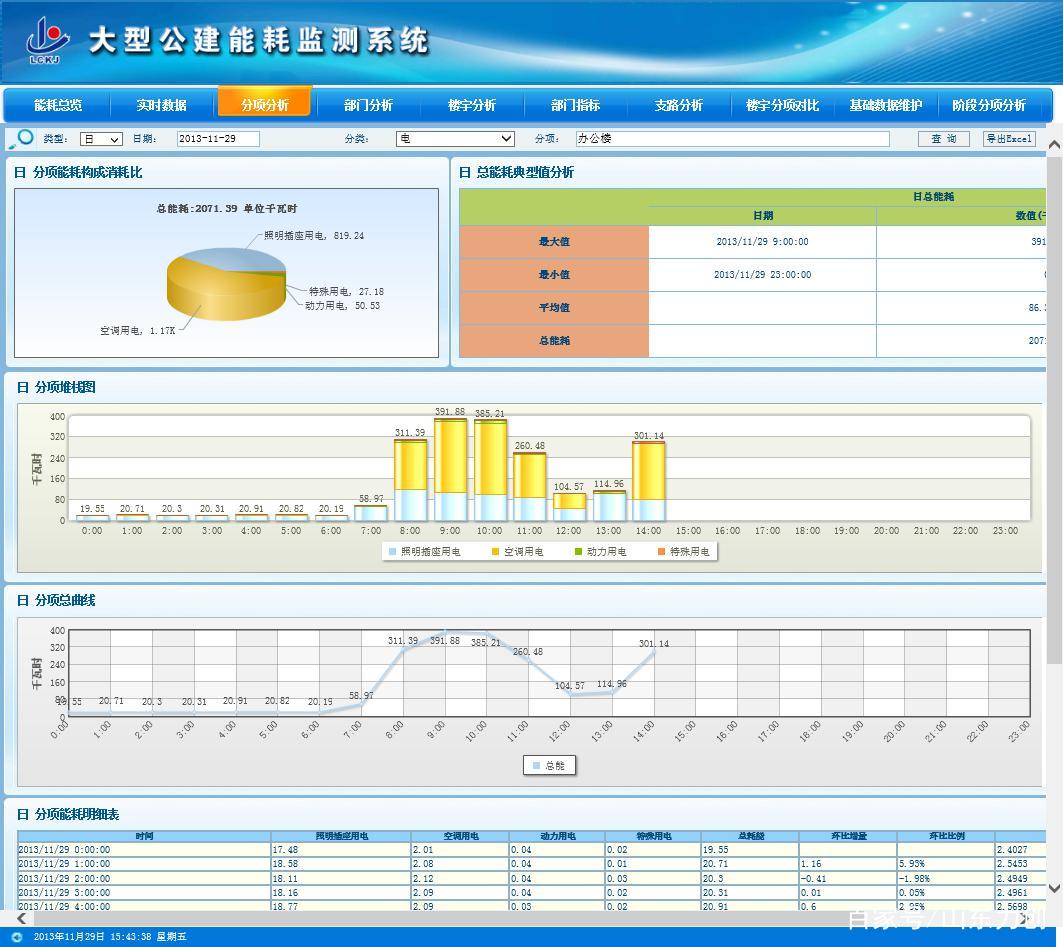The image size is (1063, 947).
Task: Toggle 总能 legend in line chart
Action: tap(549, 765)
